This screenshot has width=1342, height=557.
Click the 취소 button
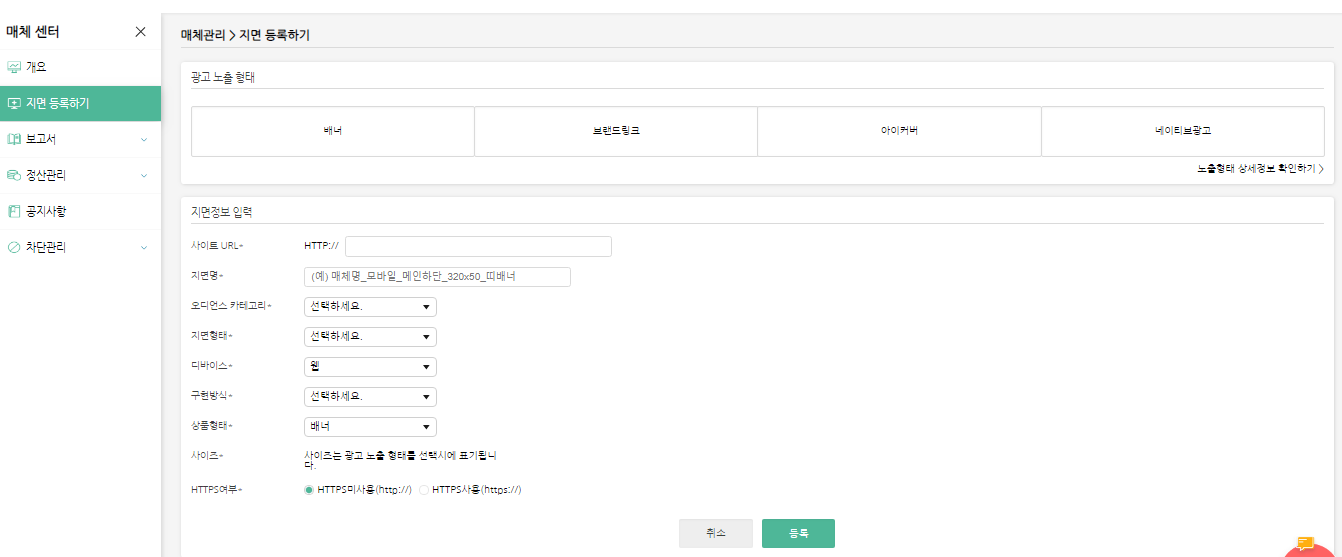tap(716, 533)
